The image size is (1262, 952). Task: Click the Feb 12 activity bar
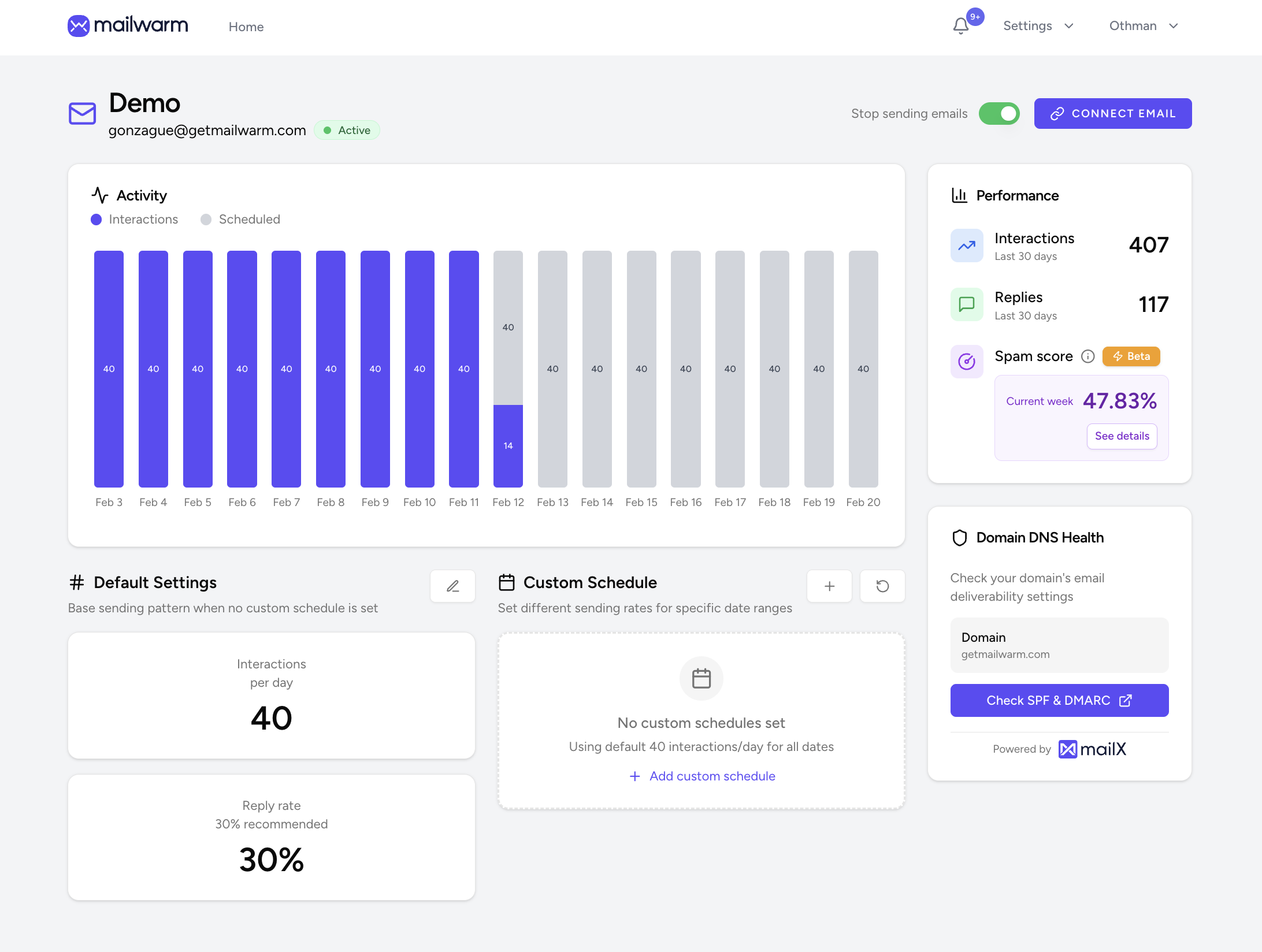[x=508, y=370]
